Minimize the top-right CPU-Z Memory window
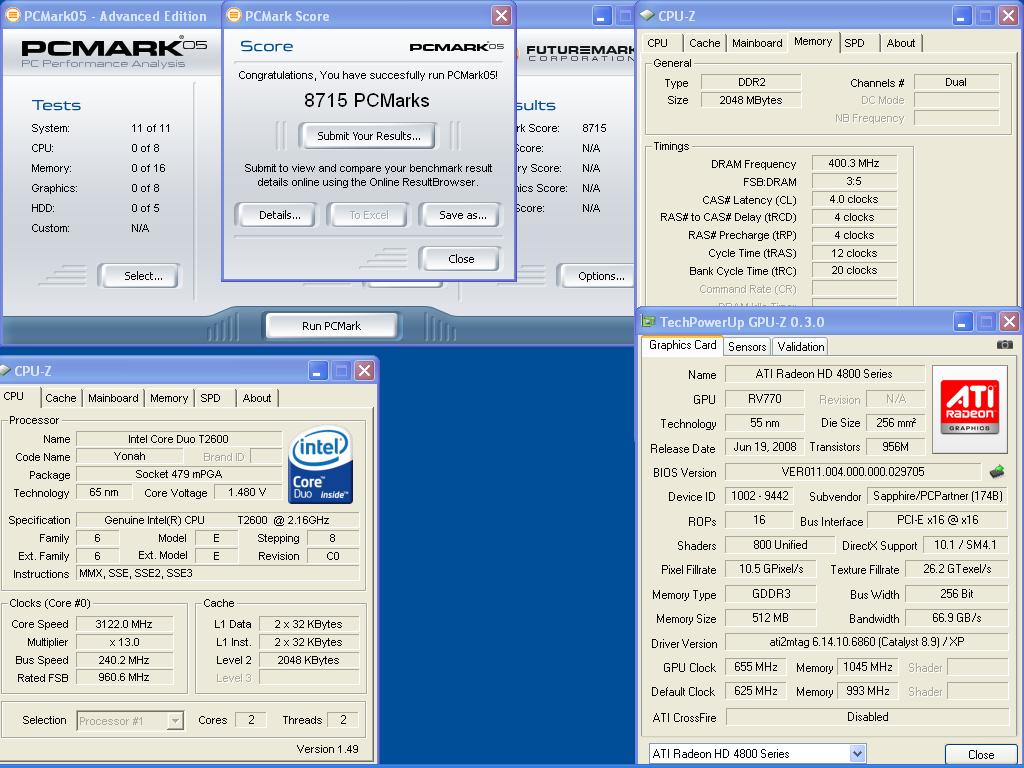 point(962,16)
